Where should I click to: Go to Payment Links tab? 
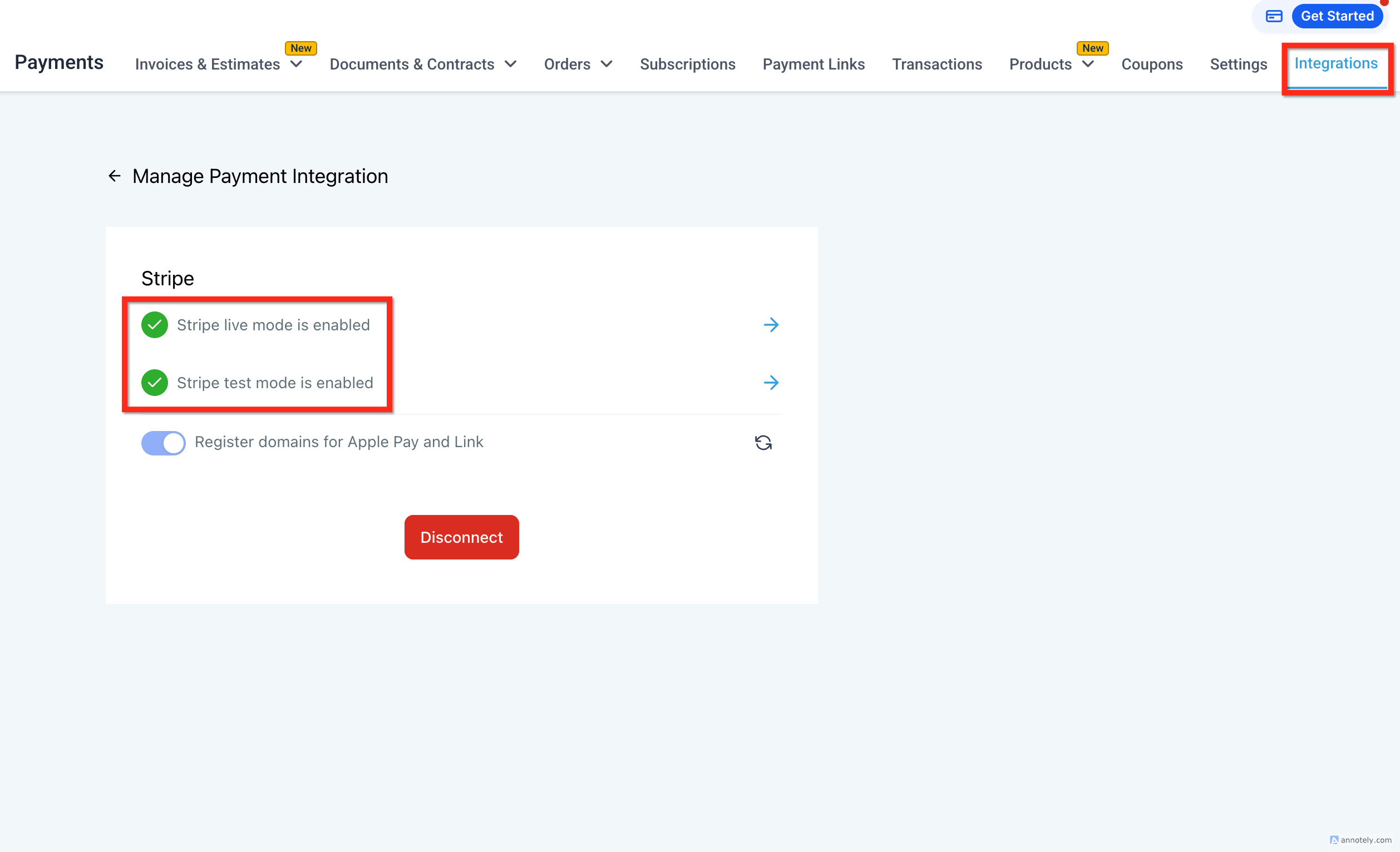coord(813,64)
